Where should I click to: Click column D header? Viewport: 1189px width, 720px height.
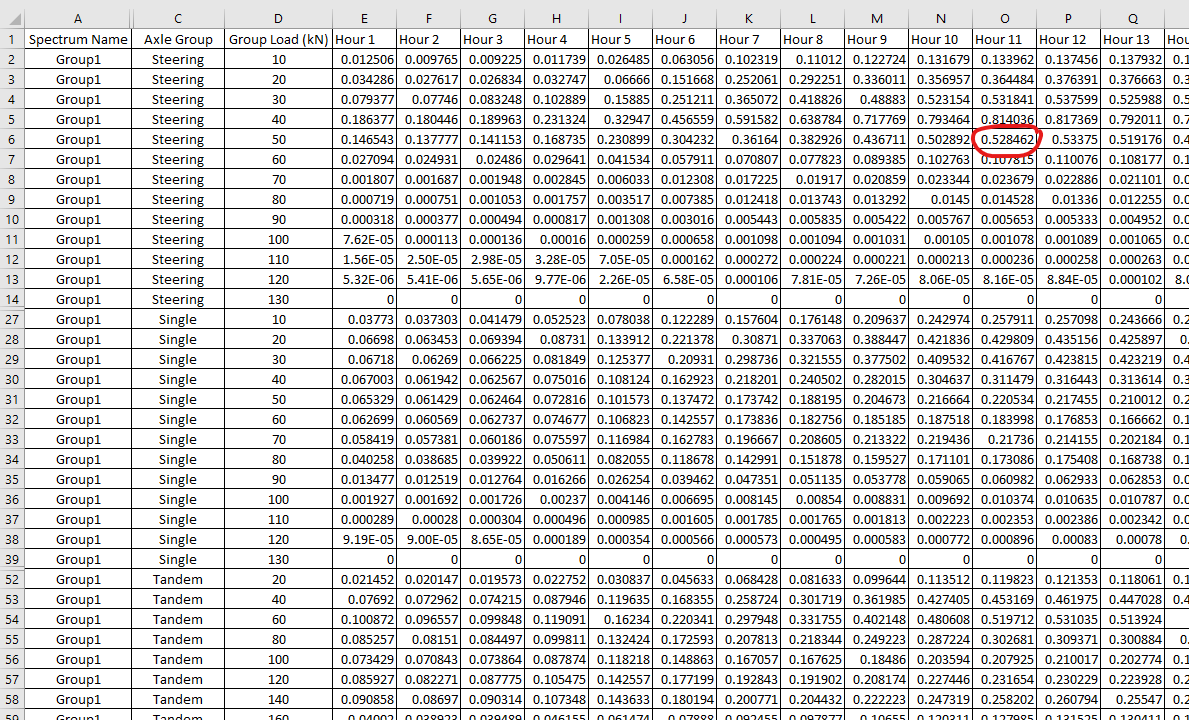coord(278,18)
